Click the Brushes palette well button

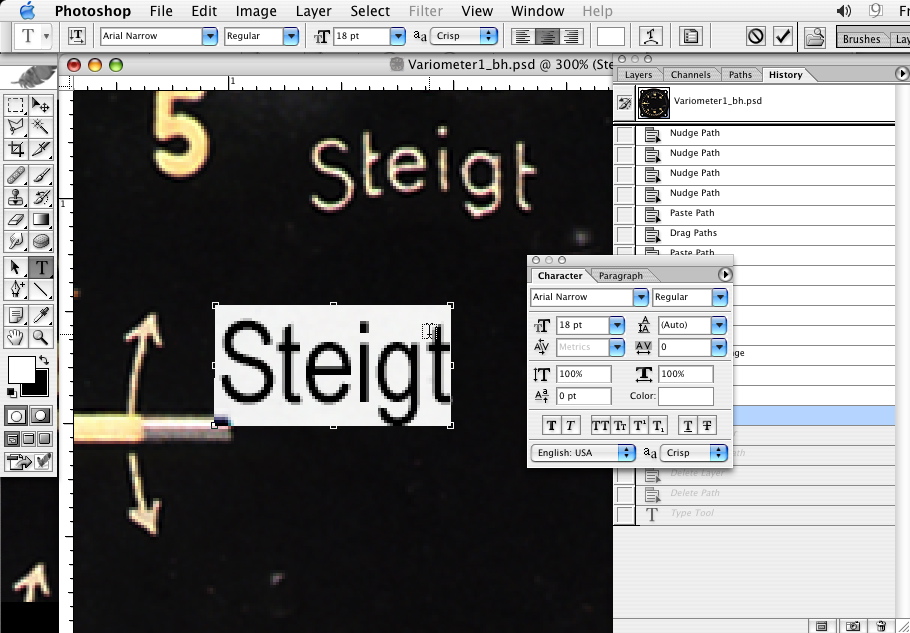click(x=861, y=39)
